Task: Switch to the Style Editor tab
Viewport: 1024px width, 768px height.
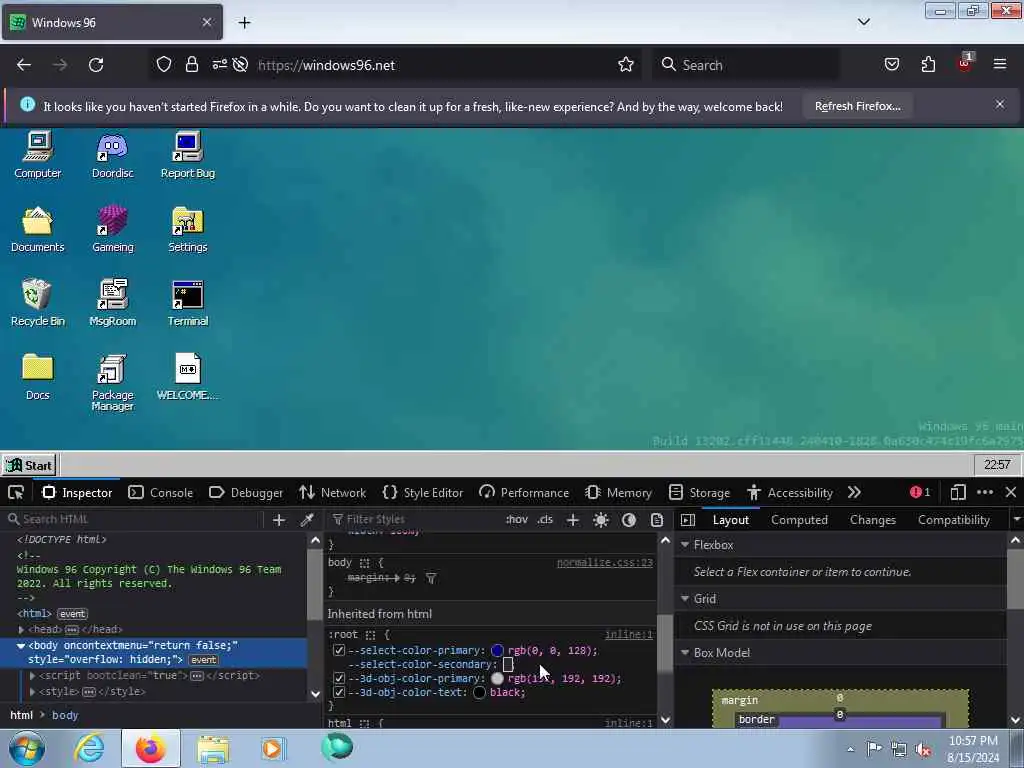Action: click(423, 492)
